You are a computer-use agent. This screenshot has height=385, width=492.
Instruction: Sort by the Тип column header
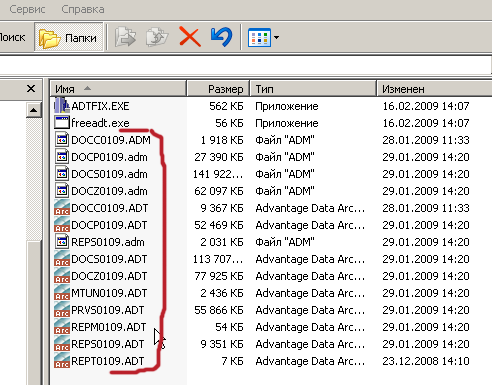pyautogui.click(x=313, y=89)
